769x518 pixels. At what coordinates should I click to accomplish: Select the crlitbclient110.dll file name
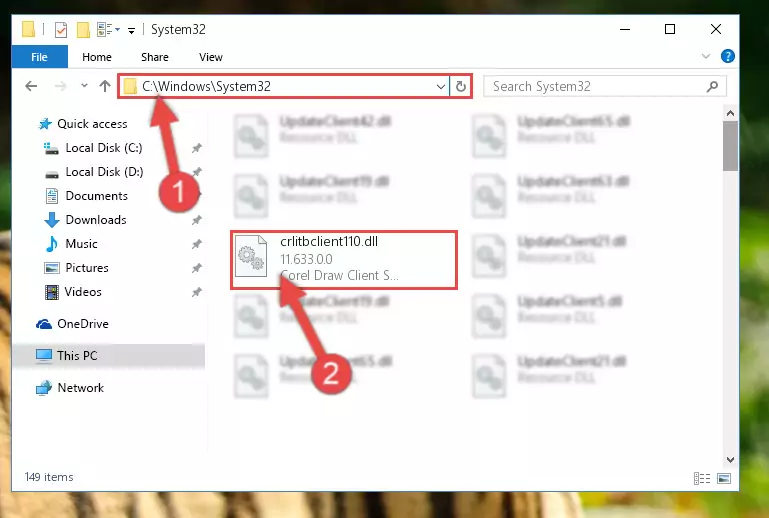pos(329,241)
